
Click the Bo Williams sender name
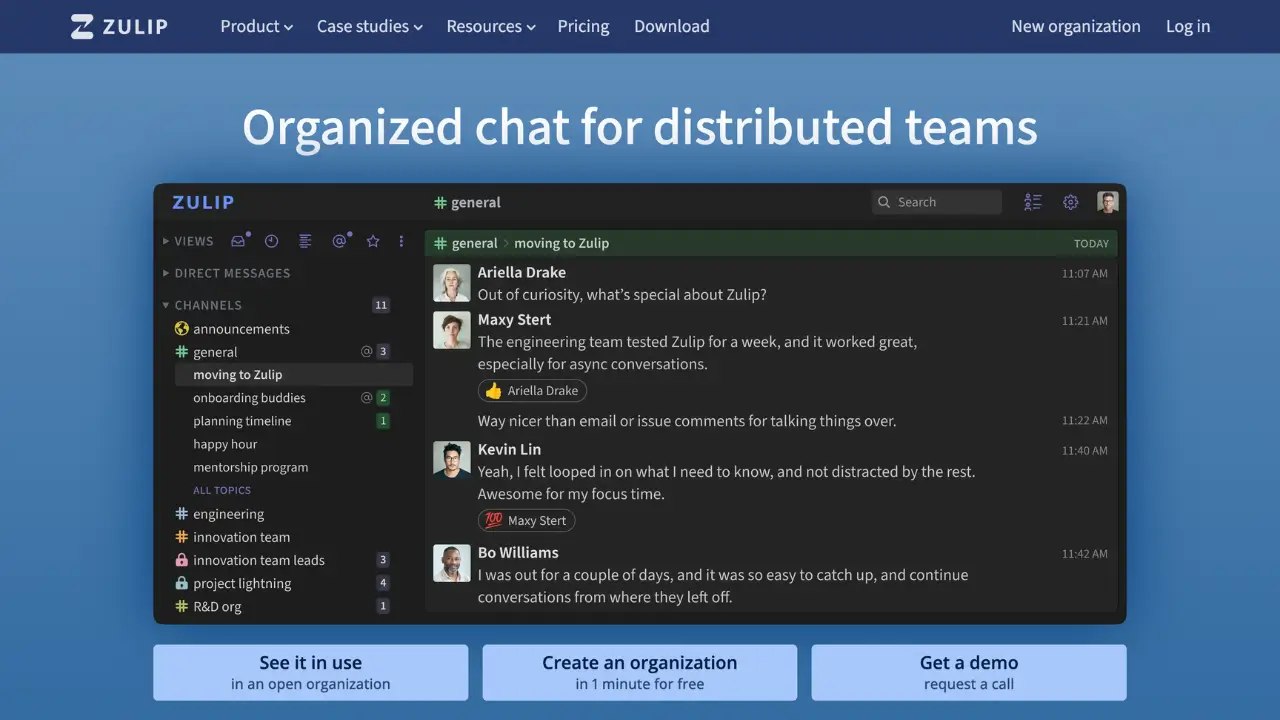(518, 552)
